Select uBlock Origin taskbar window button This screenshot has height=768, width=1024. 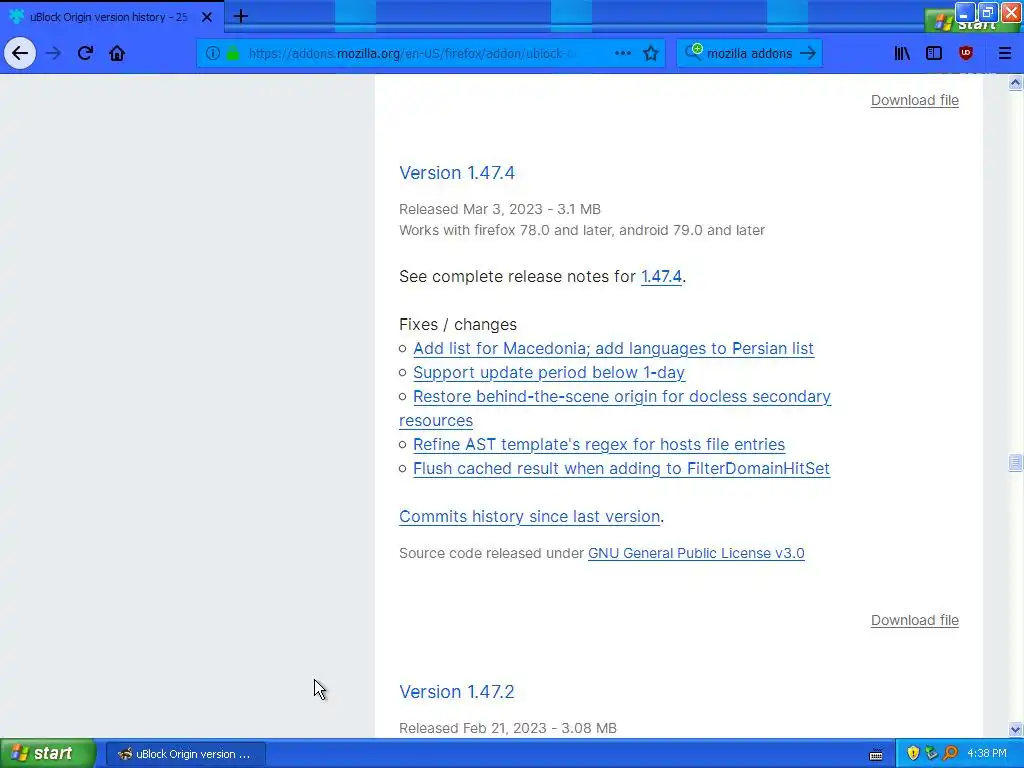pyautogui.click(x=185, y=754)
